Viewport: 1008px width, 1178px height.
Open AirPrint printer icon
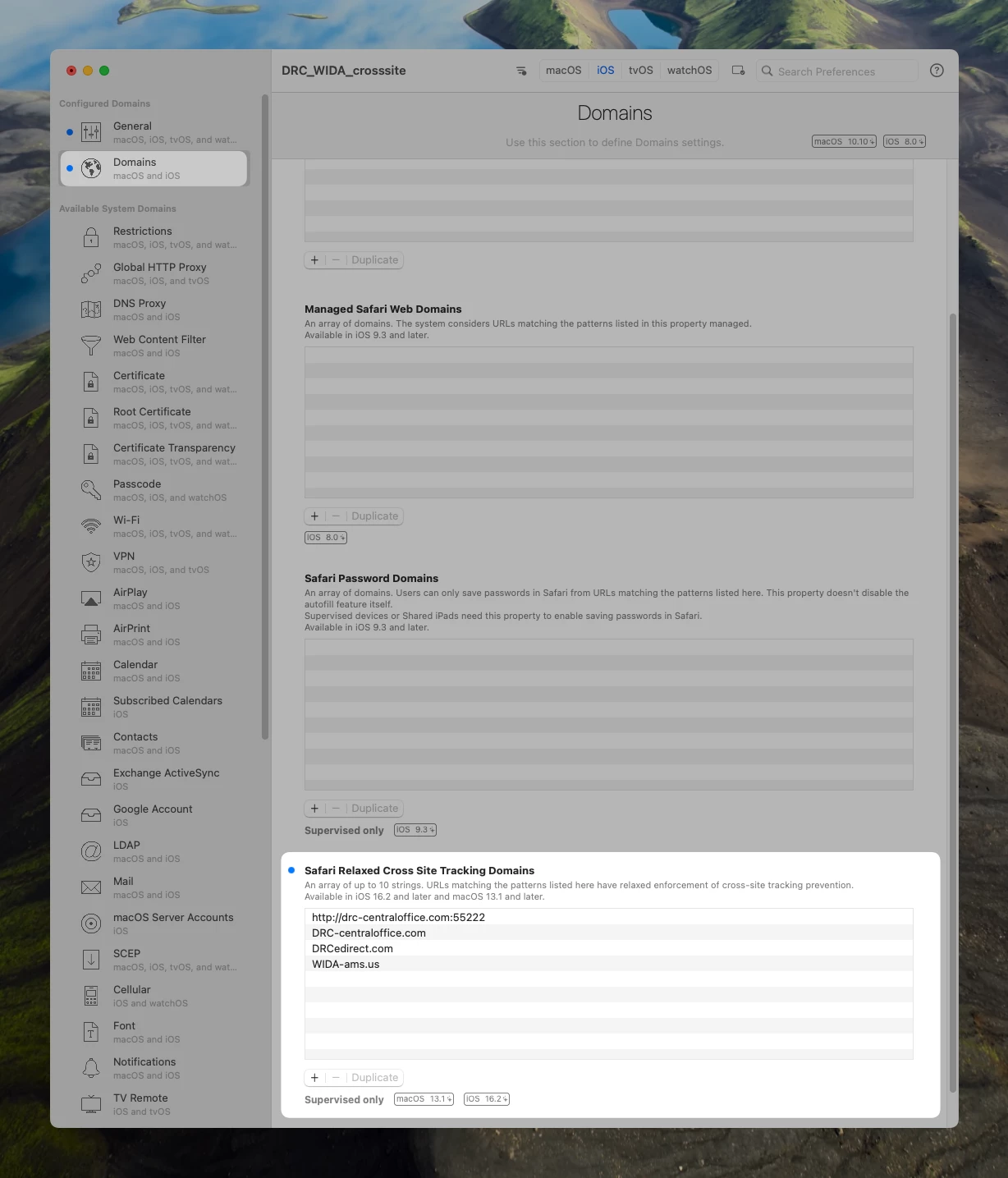91,635
